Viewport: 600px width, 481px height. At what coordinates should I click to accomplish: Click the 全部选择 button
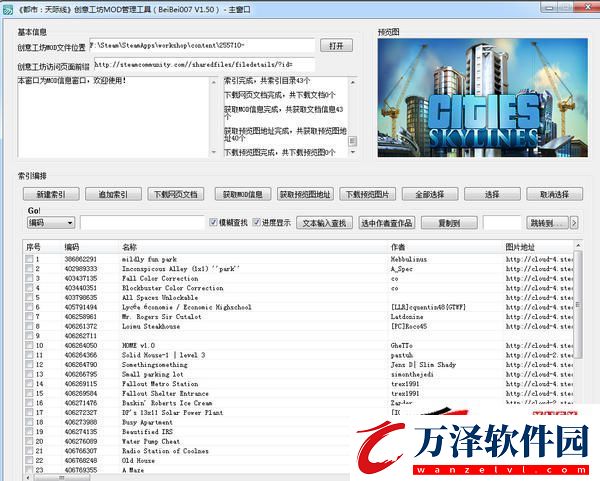(x=430, y=194)
